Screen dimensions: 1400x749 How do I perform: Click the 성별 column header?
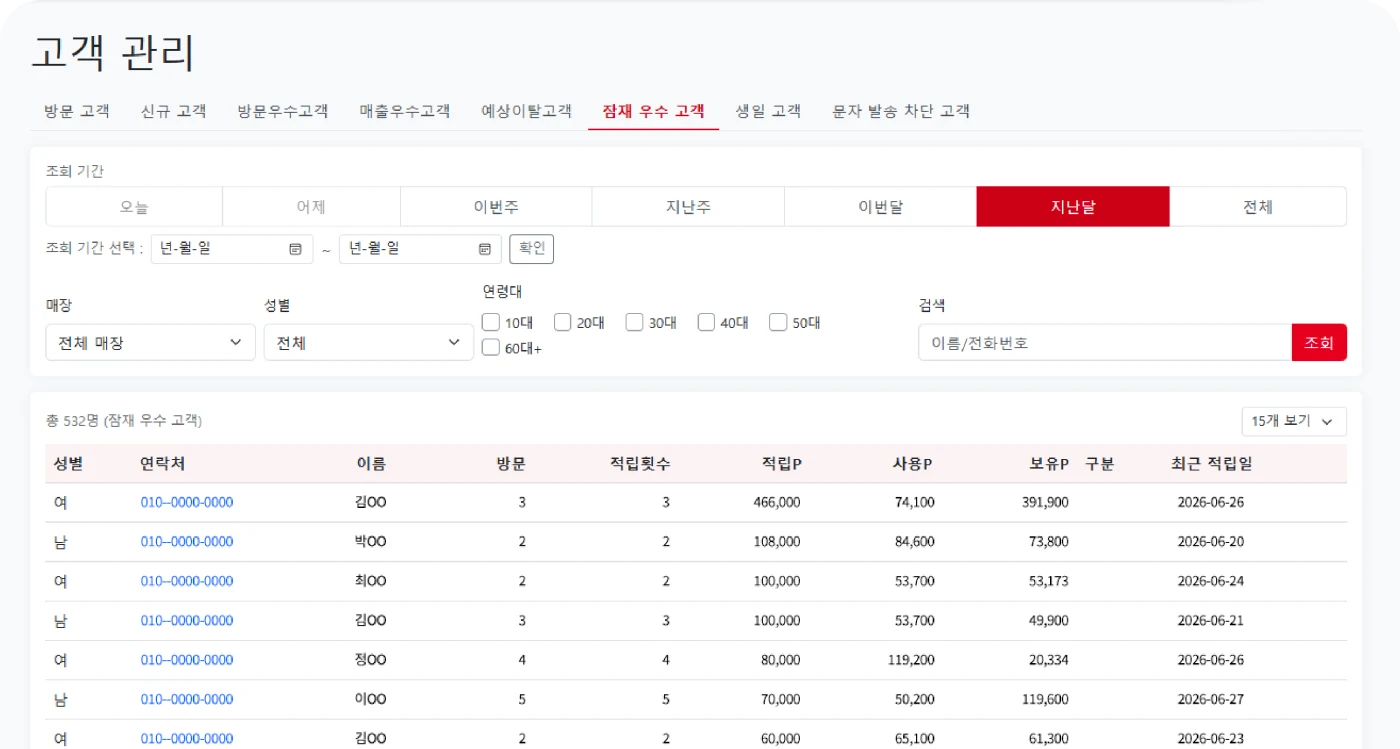point(69,464)
